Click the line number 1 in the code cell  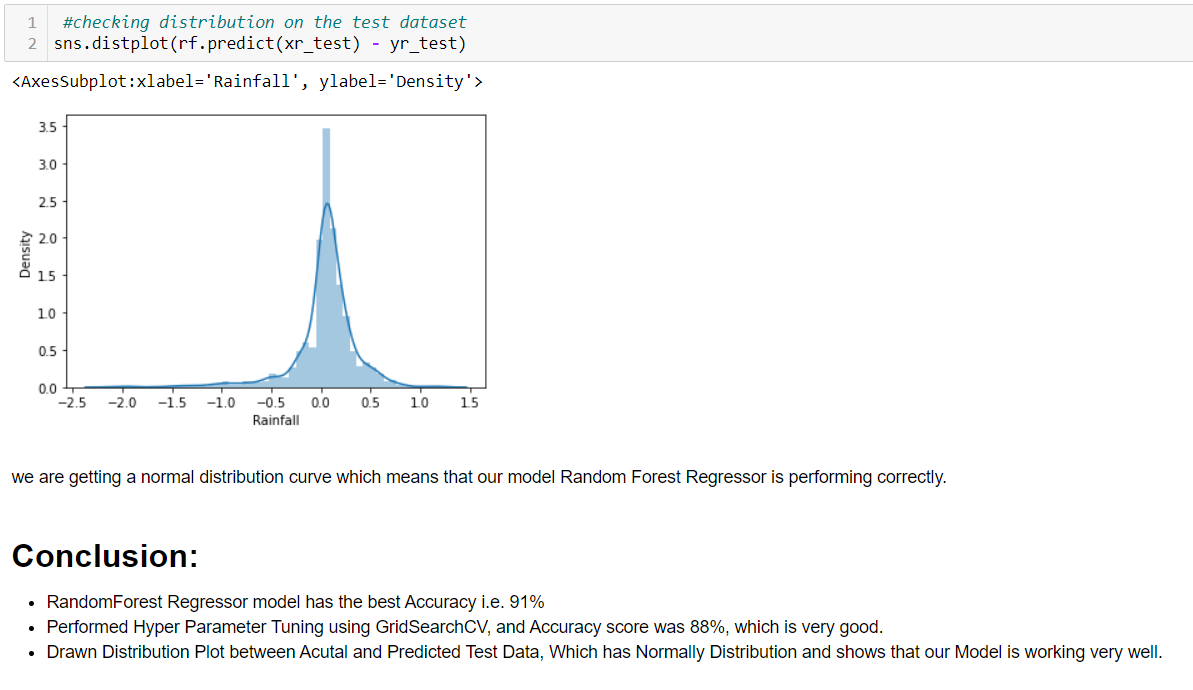[x=34, y=21]
